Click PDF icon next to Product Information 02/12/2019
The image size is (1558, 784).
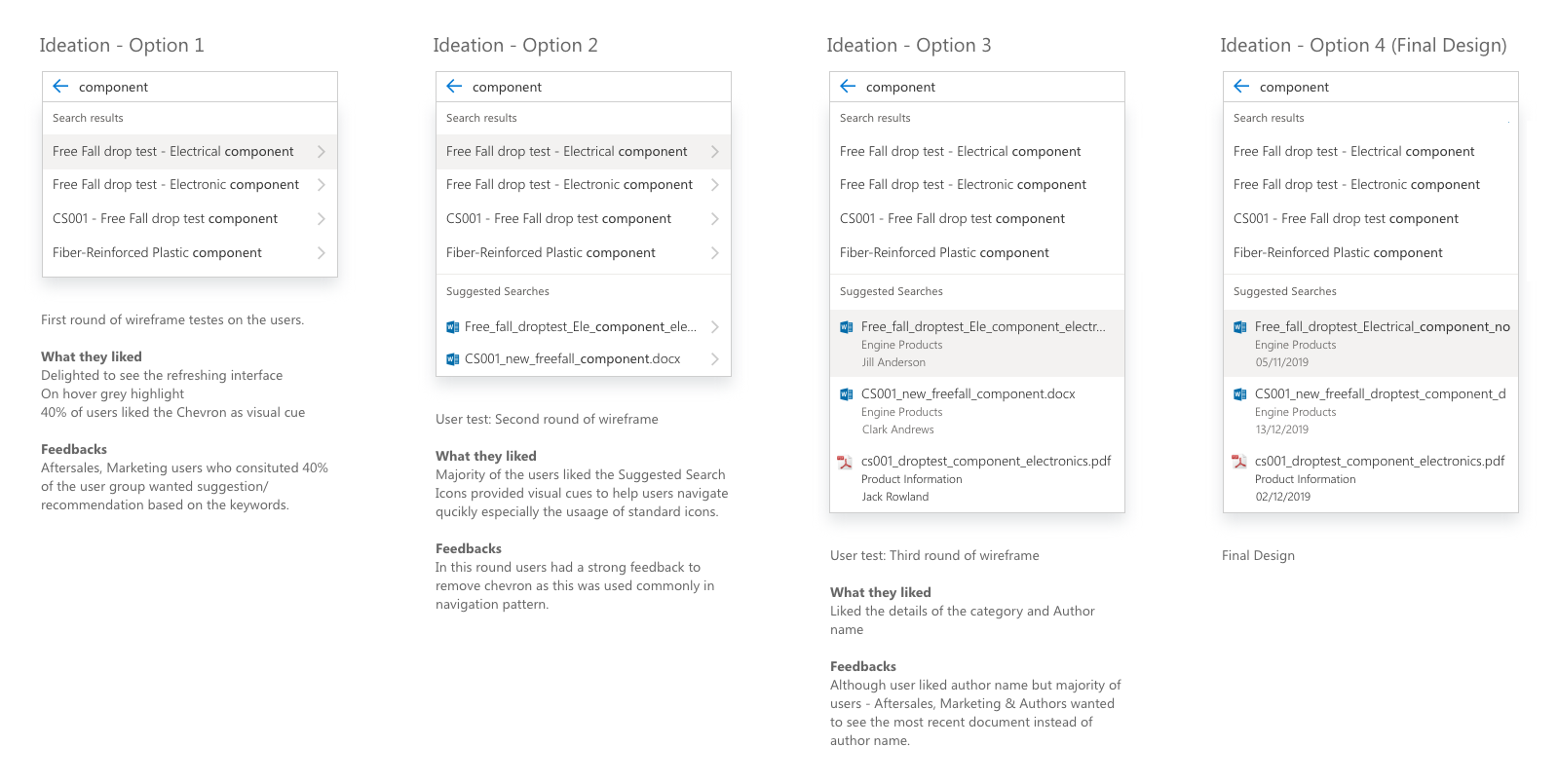pyautogui.click(x=1239, y=462)
